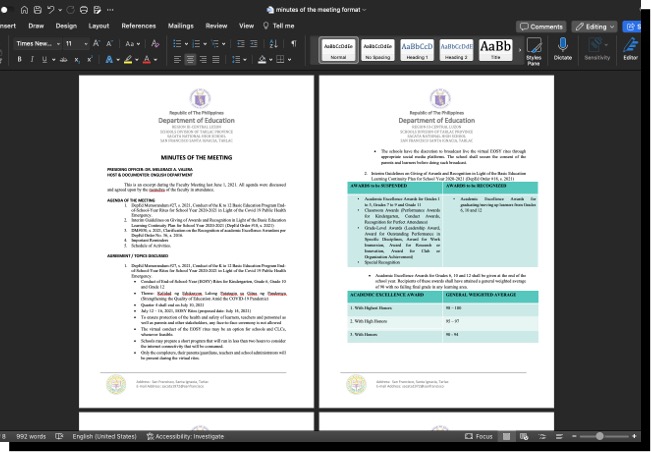651x452 pixels.
Task: Align text left
Action: click(x=177, y=60)
